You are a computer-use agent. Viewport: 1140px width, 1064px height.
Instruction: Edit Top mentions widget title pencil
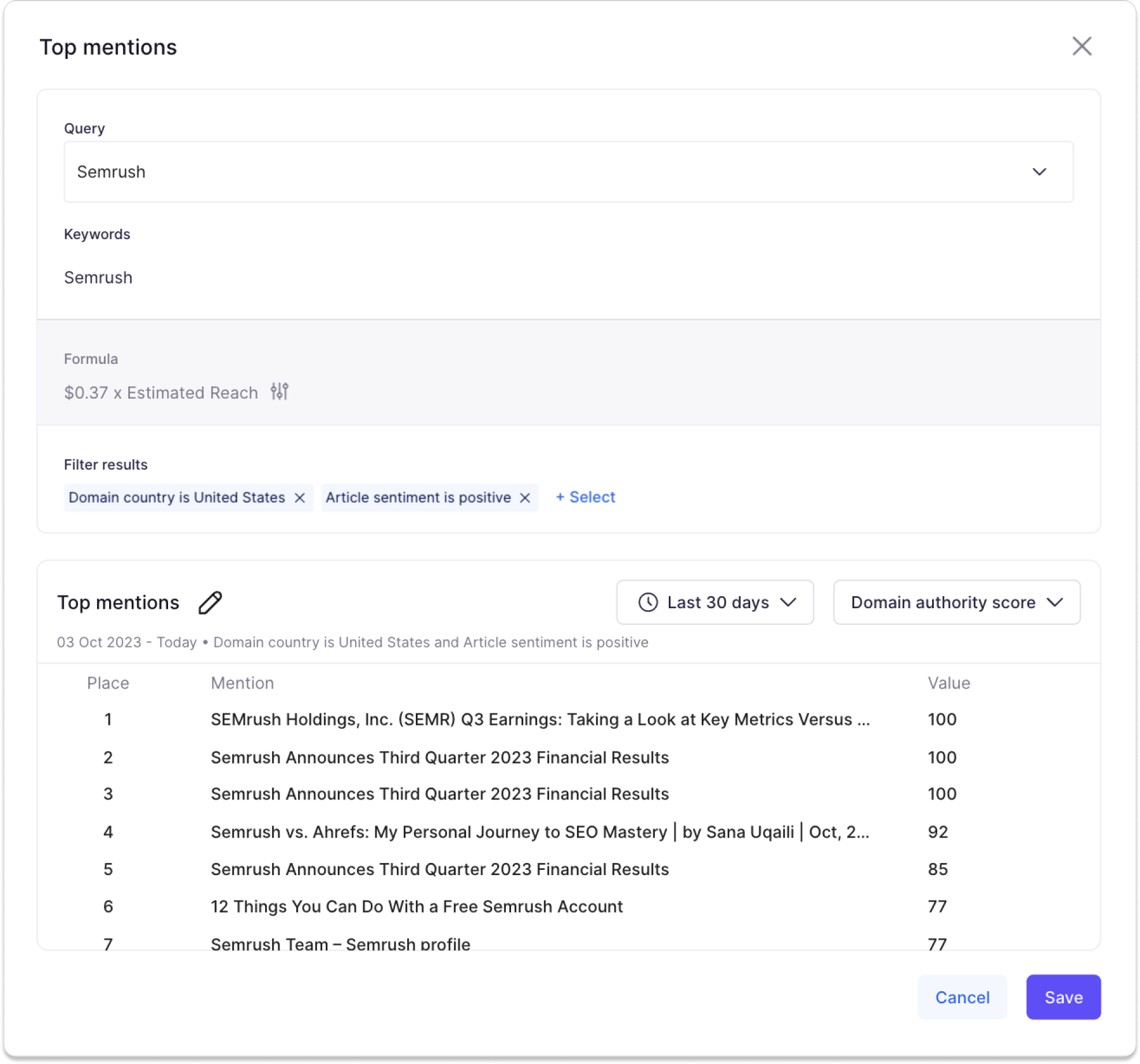(x=210, y=602)
